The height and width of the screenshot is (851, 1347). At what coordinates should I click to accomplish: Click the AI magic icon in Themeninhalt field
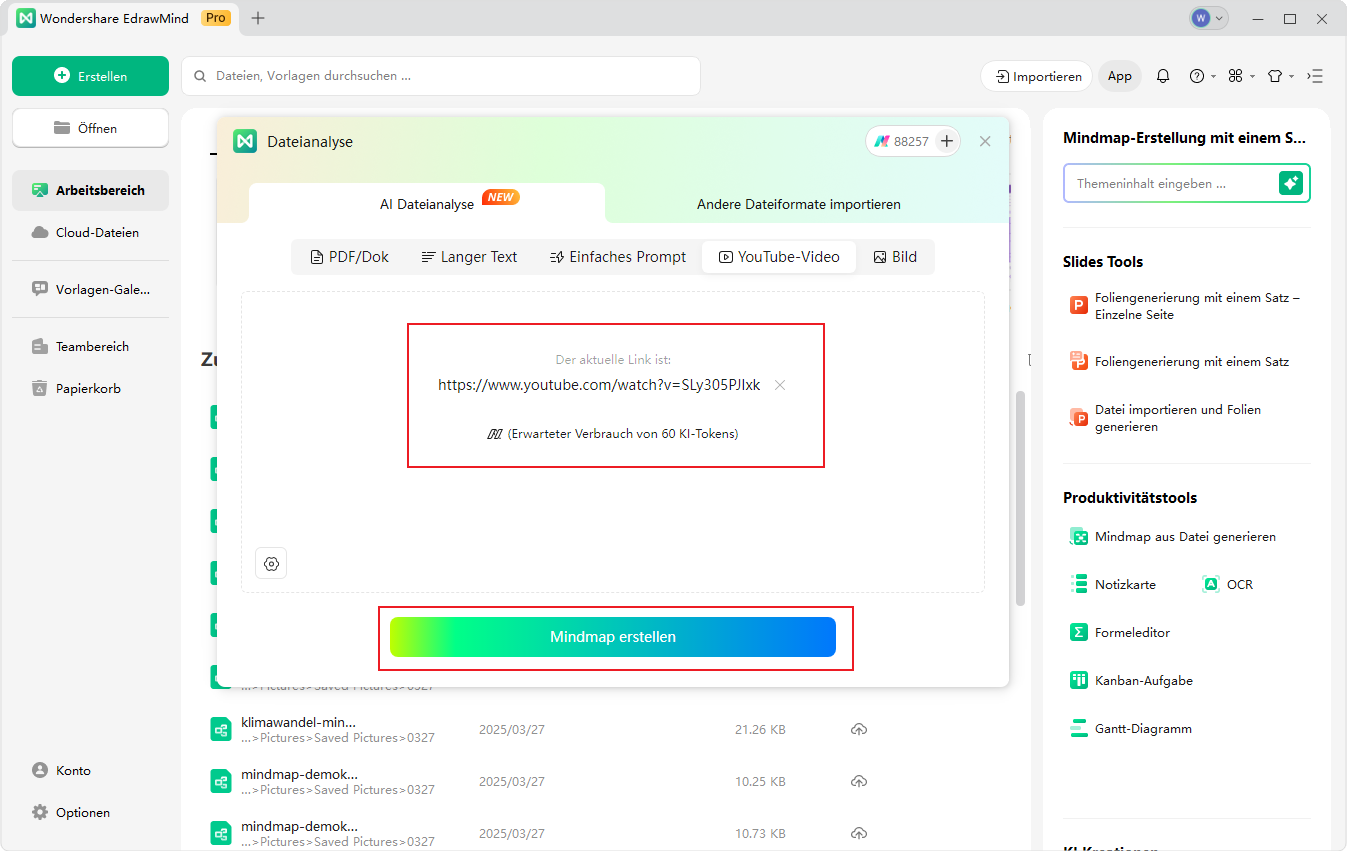pyautogui.click(x=1291, y=183)
